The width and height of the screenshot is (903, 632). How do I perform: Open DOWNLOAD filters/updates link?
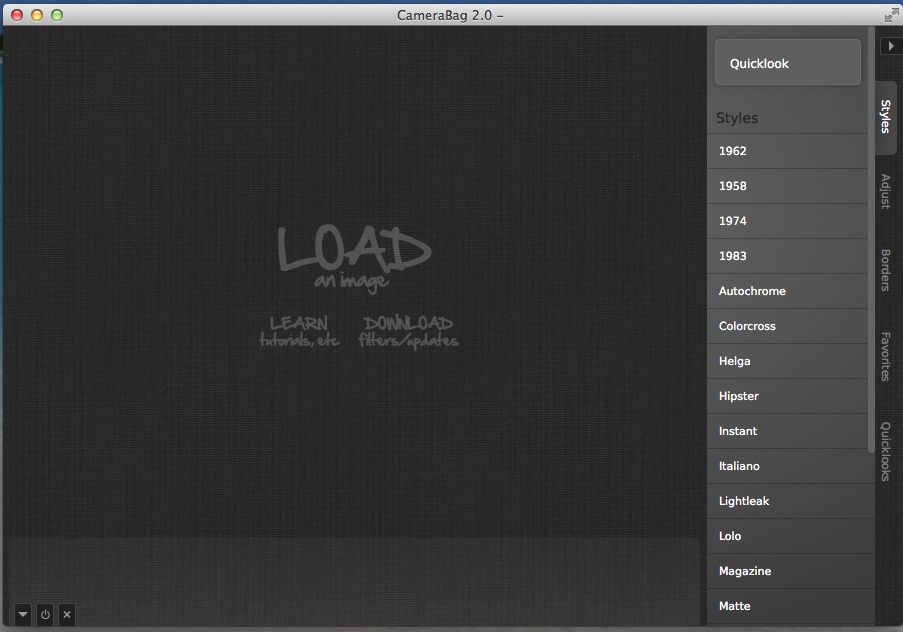click(x=408, y=332)
